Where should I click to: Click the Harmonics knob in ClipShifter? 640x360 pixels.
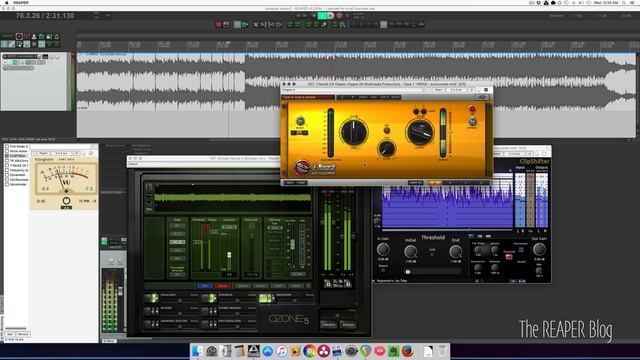click(478, 268)
